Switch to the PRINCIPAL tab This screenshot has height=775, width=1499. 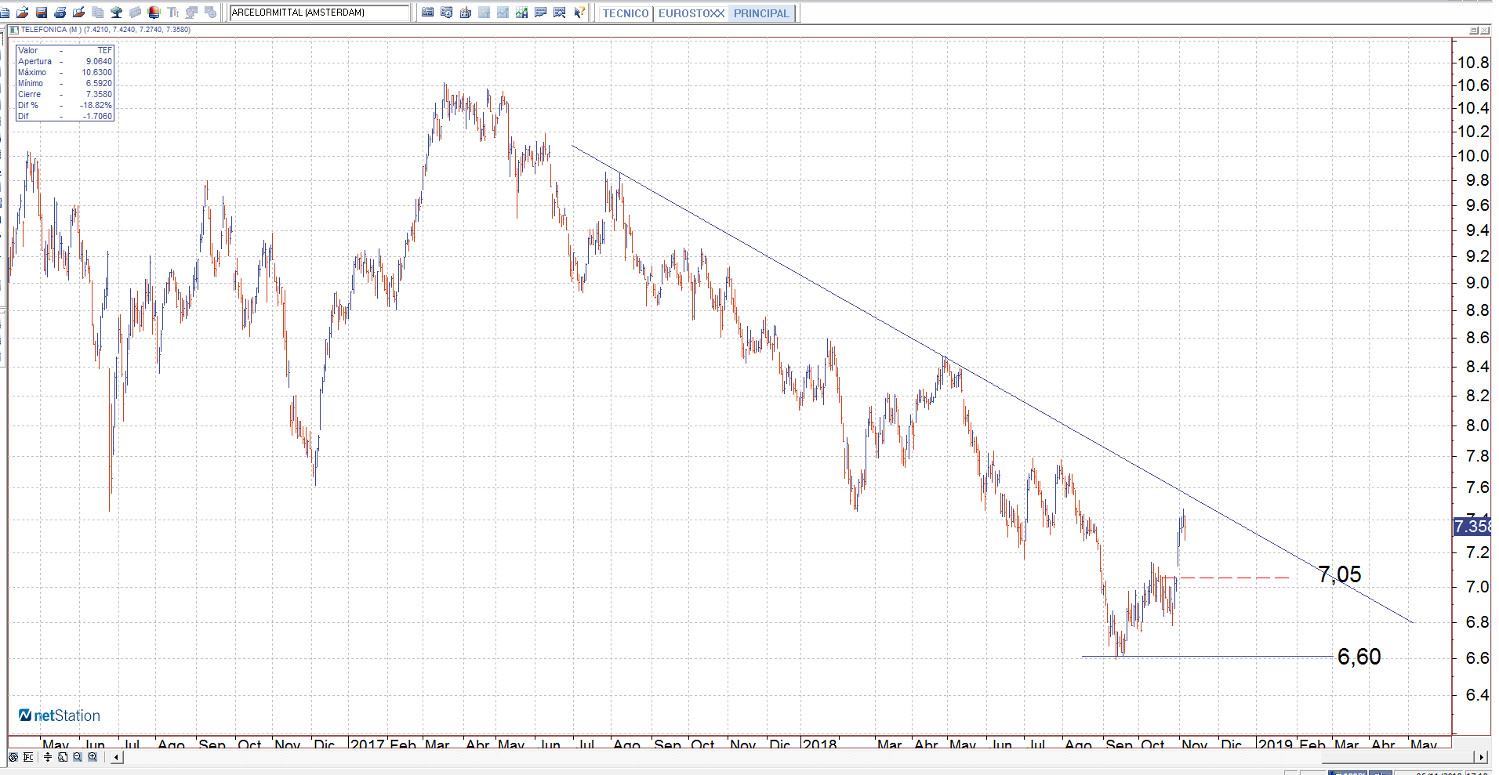click(761, 14)
